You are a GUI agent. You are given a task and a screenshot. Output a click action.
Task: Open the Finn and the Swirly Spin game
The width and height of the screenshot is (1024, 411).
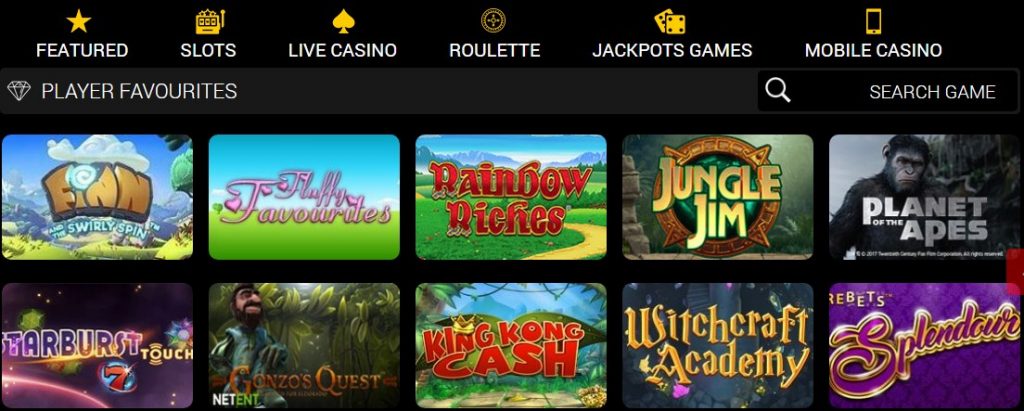[97, 197]
